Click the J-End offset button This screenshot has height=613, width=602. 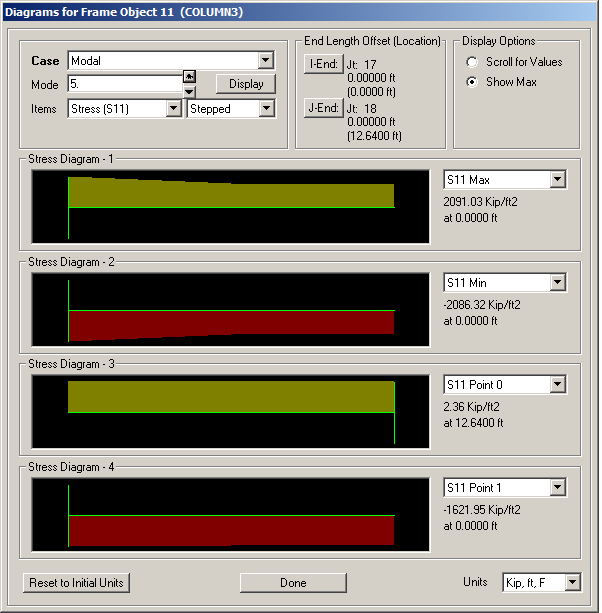coord(323,108)
